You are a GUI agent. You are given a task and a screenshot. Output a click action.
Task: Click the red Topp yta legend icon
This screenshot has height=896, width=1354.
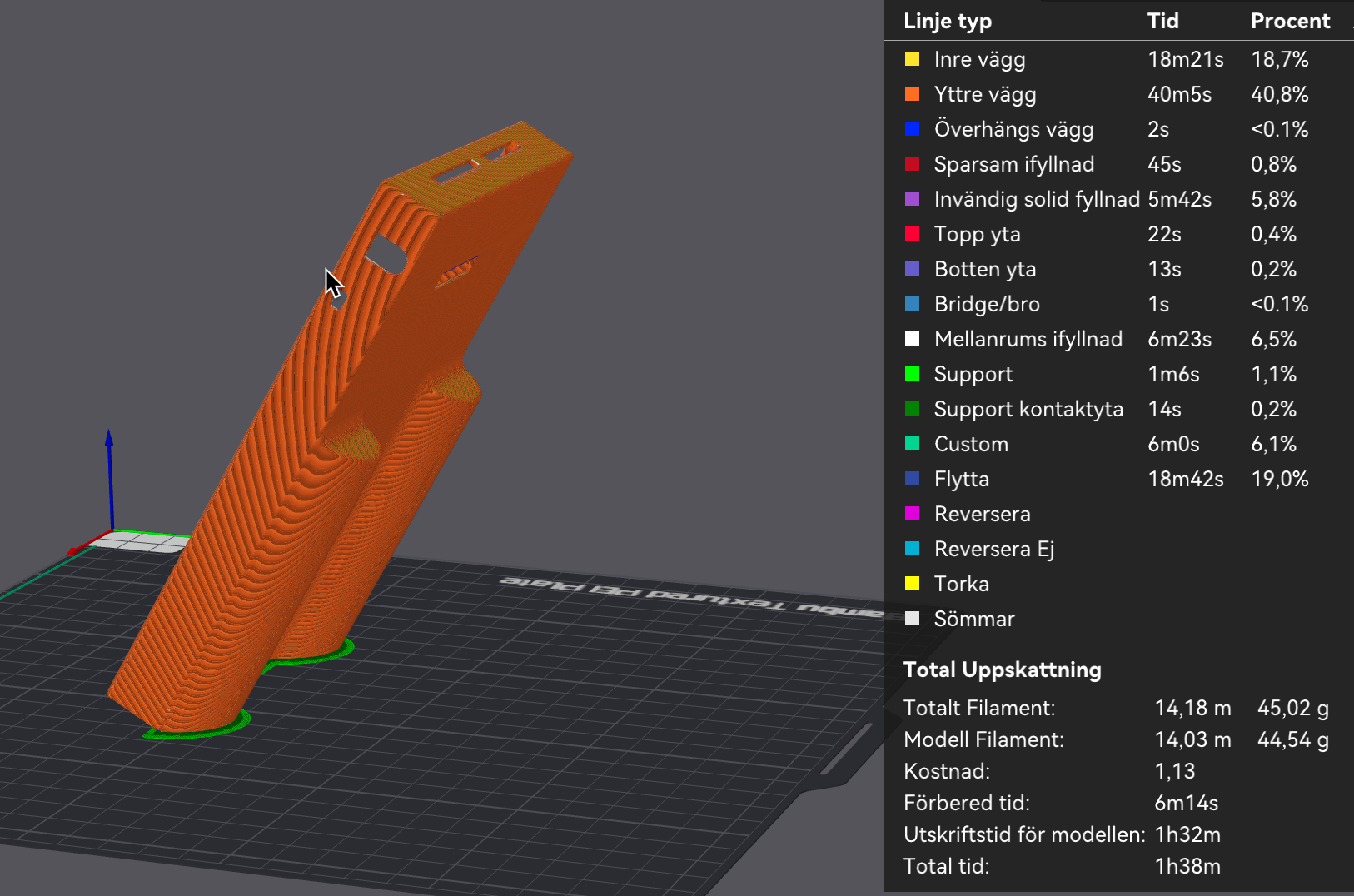point(912,234)
